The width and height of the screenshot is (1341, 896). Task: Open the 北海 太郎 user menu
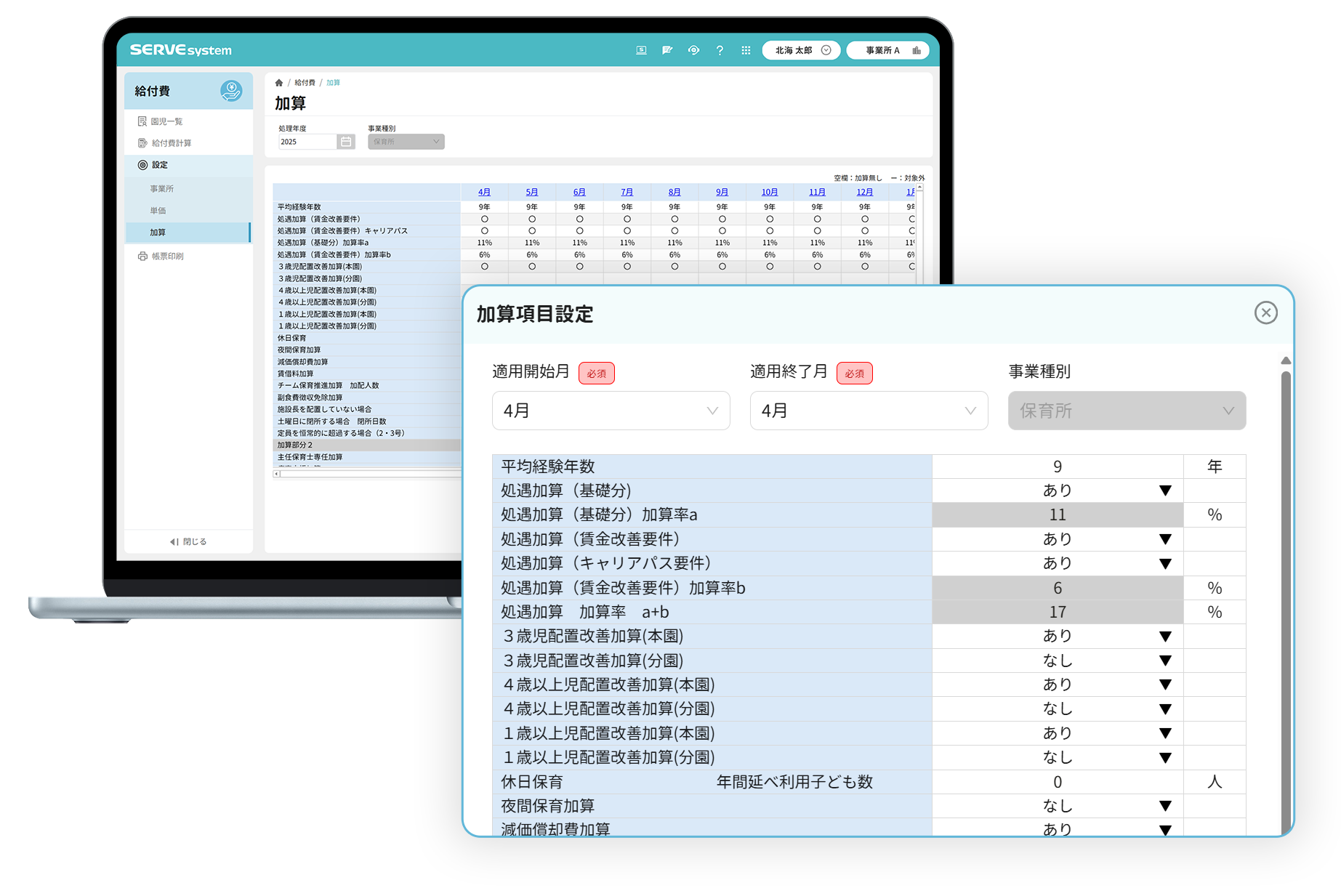[801, 50]
